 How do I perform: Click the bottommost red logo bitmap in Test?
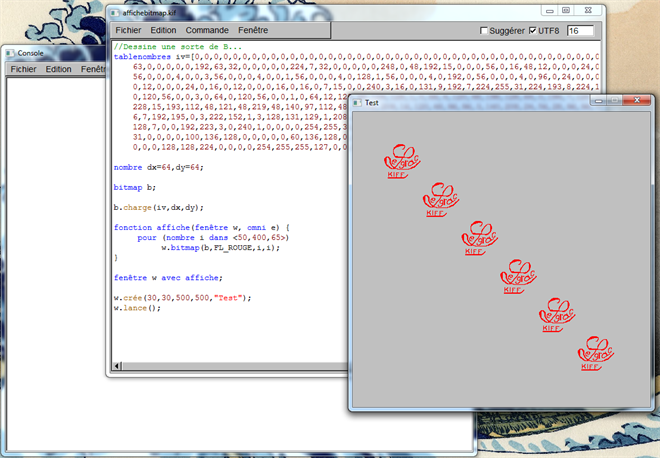point(596,353)
